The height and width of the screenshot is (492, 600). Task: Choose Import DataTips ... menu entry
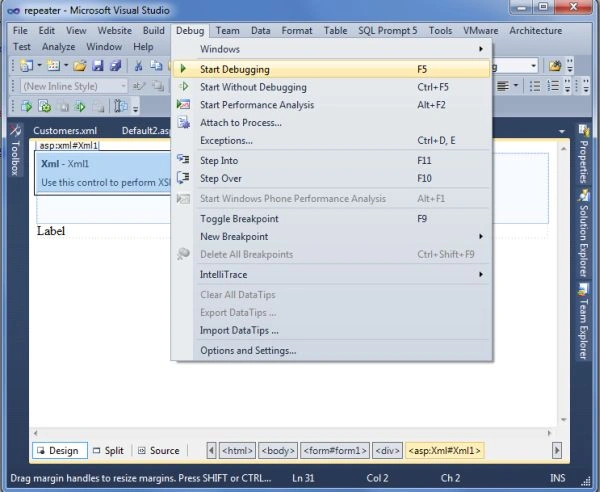point(331,330)
